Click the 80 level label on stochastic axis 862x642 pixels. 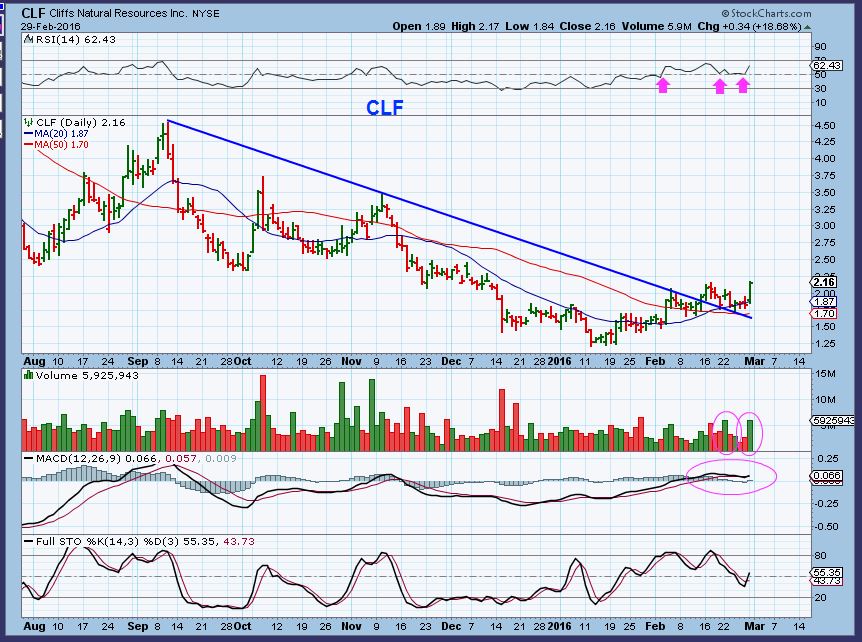pyautogui.click(x=820, y=556)
